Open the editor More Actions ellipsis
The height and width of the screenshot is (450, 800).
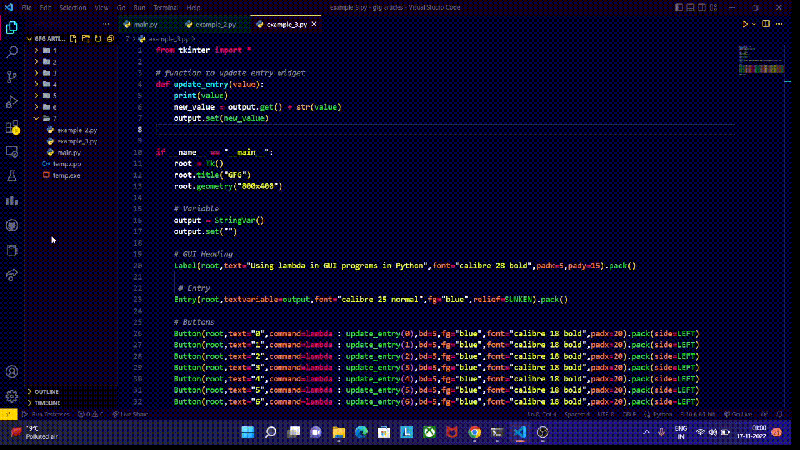point(779,24)
